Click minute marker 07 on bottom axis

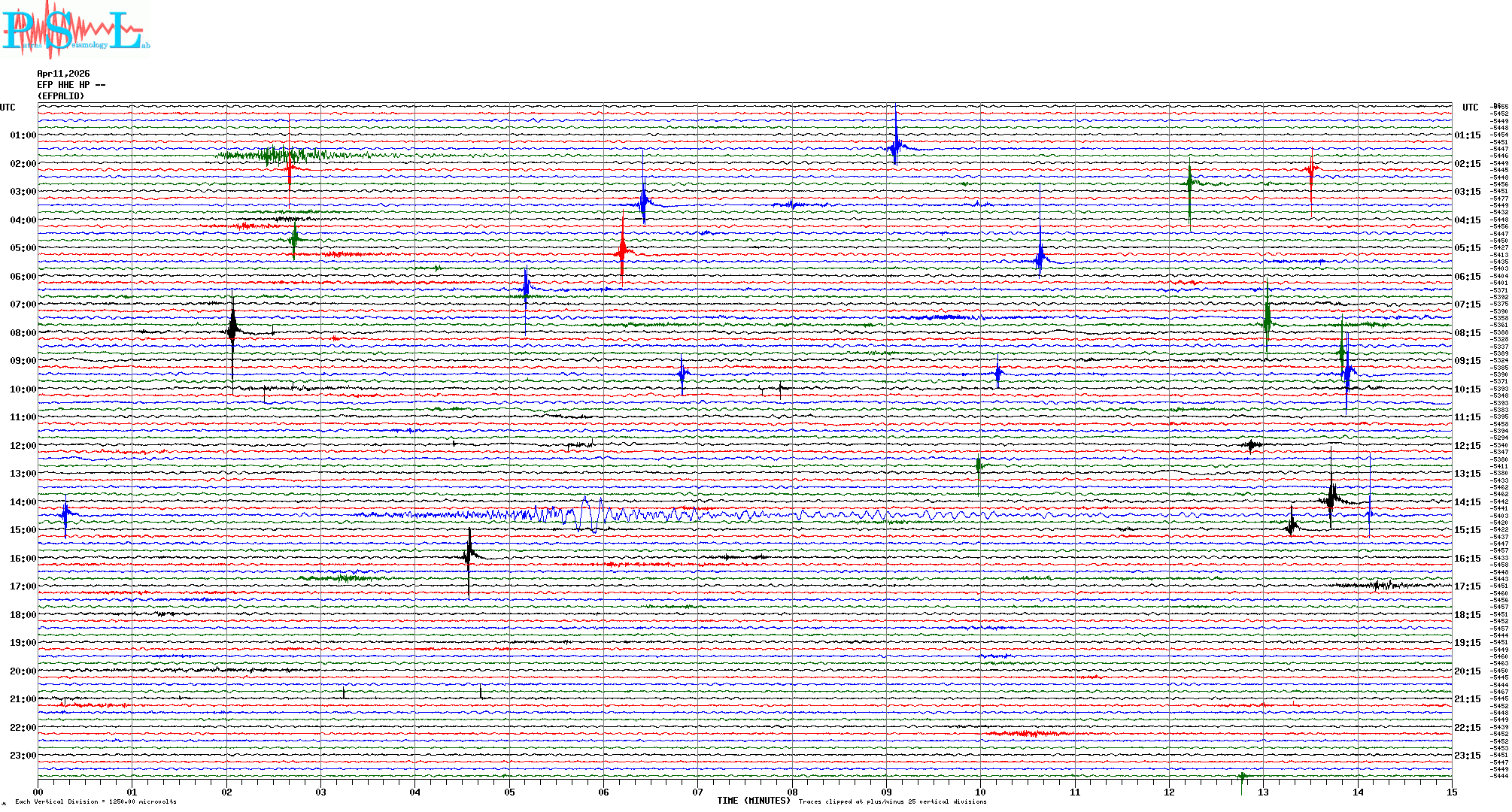point(698,792)
